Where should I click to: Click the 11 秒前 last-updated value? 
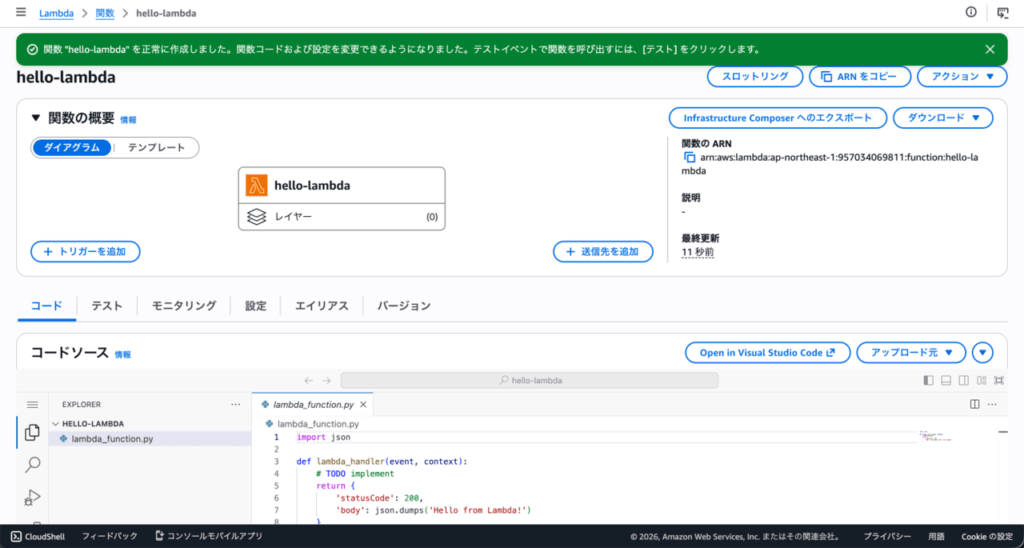click(697, 252)
